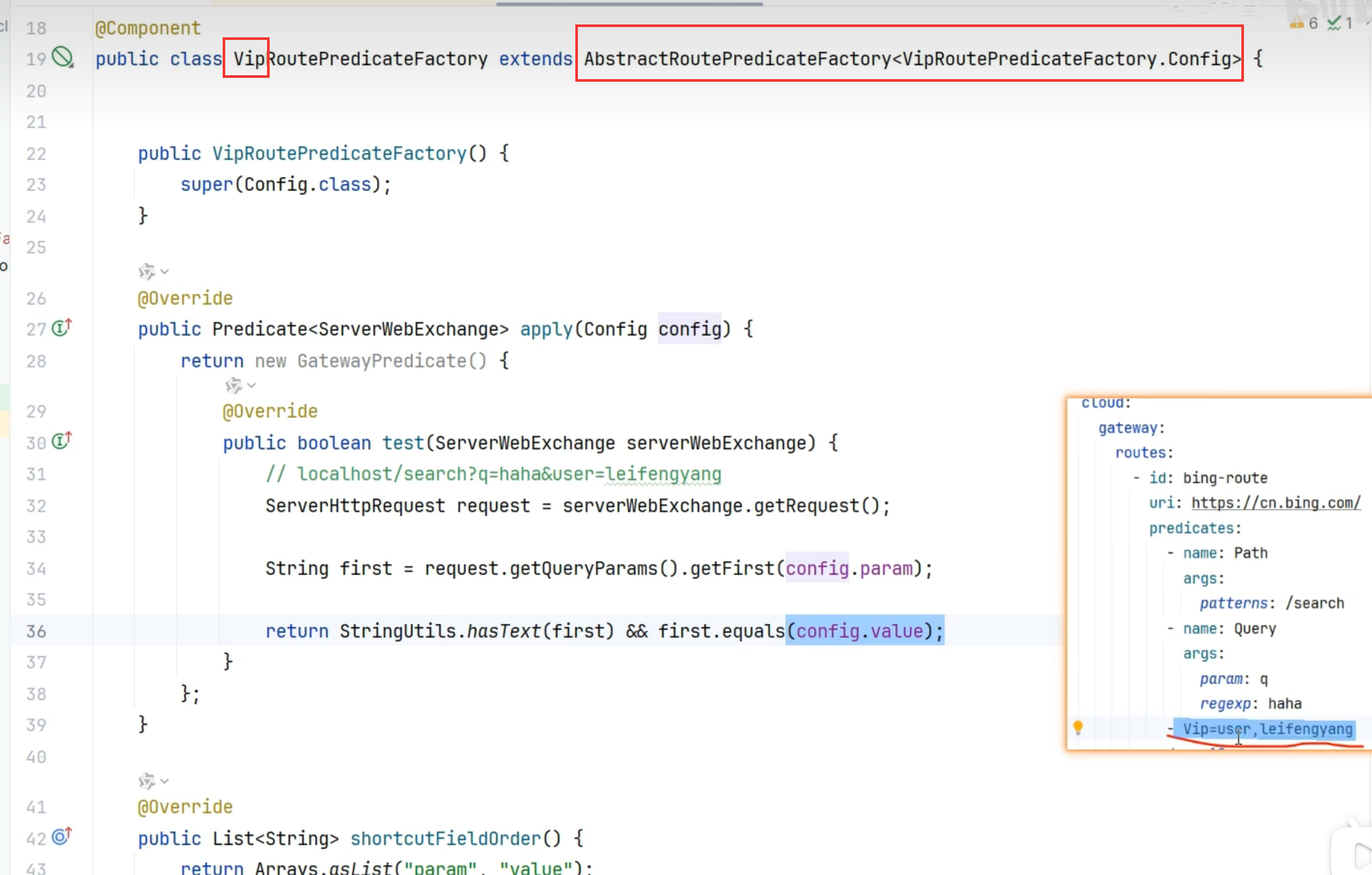Click the highlighted Vip=user,leifengyang predicate text
The image size is (1372, 875).
click(1266, 729)
